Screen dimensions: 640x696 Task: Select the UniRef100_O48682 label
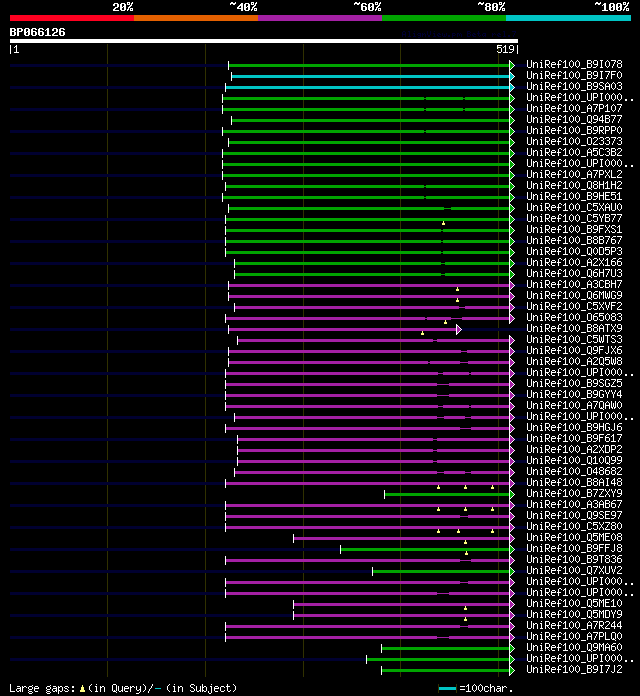[x=574, y=471]
